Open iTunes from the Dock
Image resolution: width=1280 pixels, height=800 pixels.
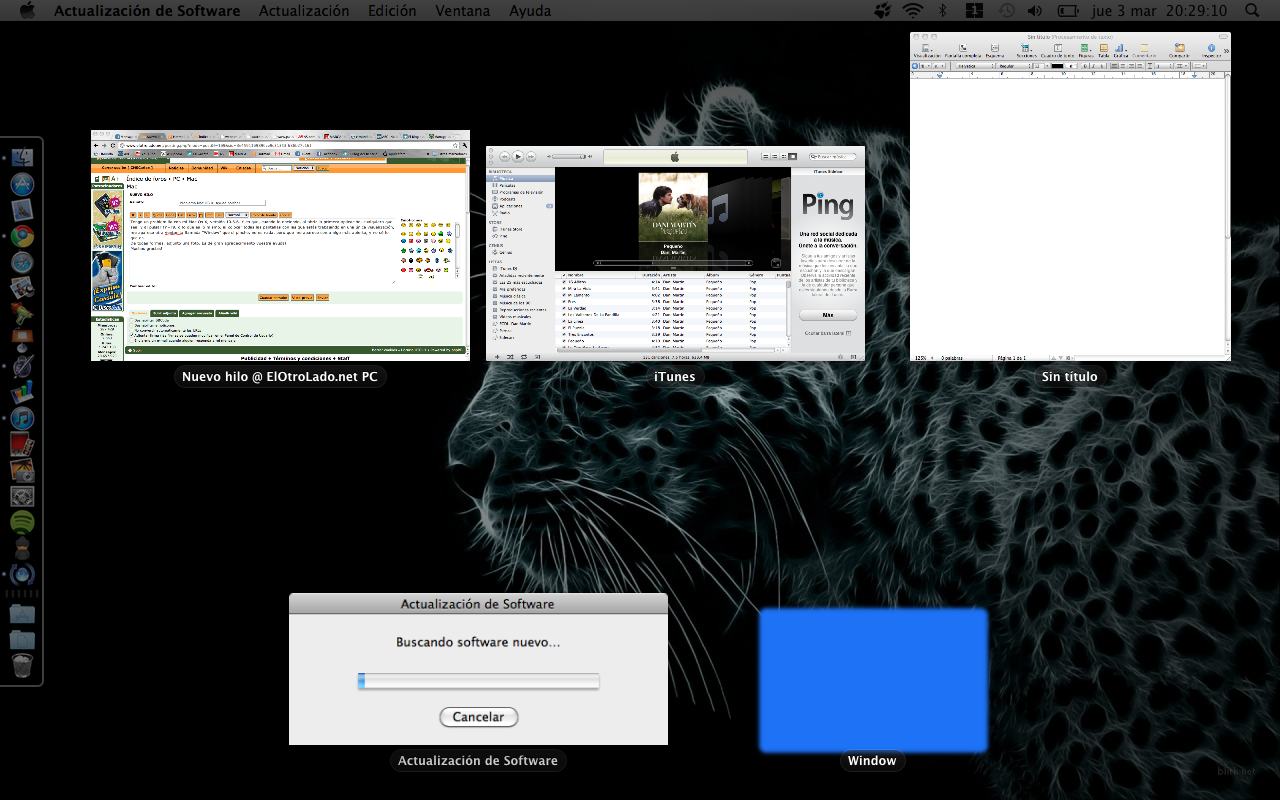point(22,418)
